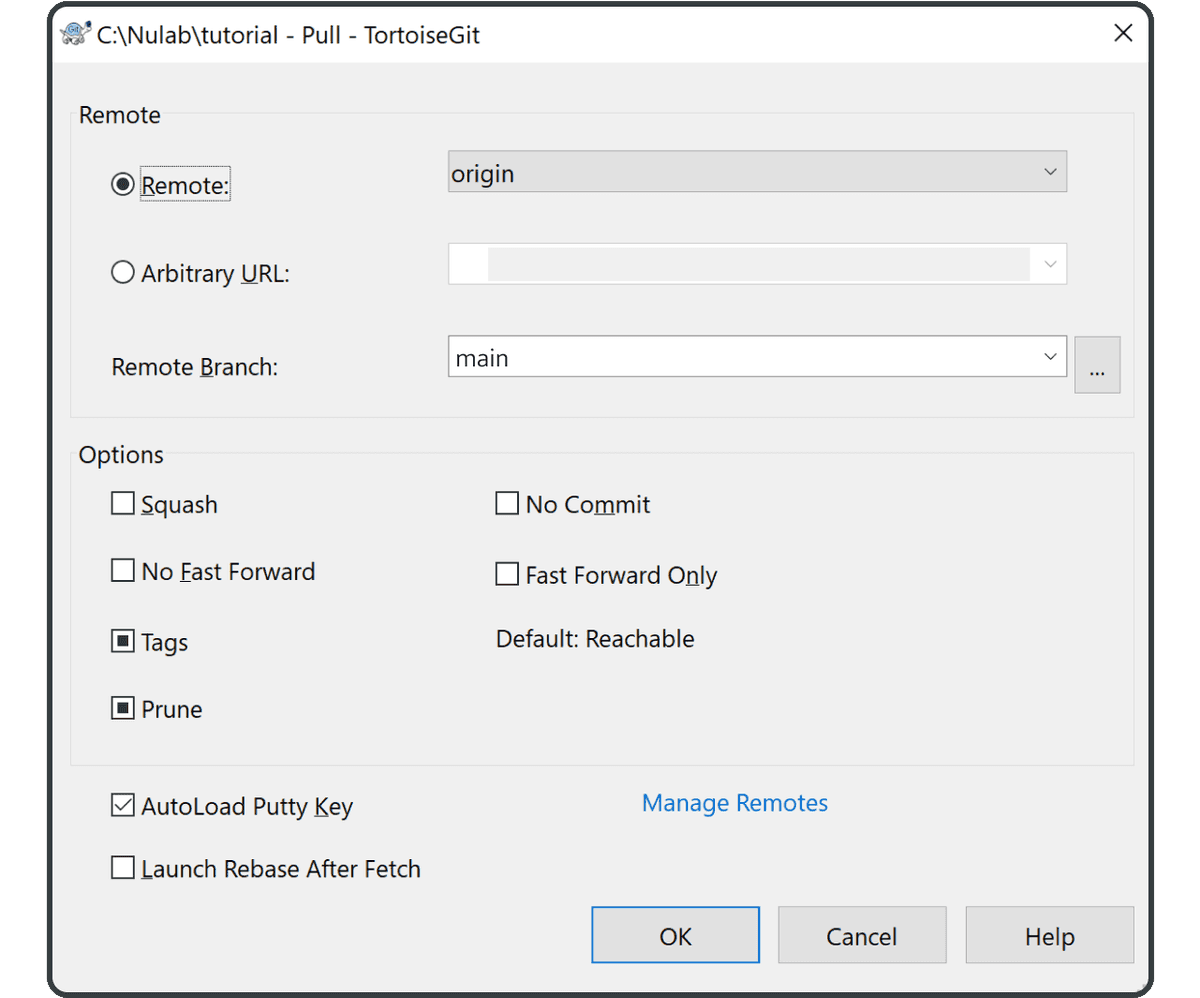Open the Manage Remotes link
Viewport: 1200px width, 998px height.
[735, 803]
